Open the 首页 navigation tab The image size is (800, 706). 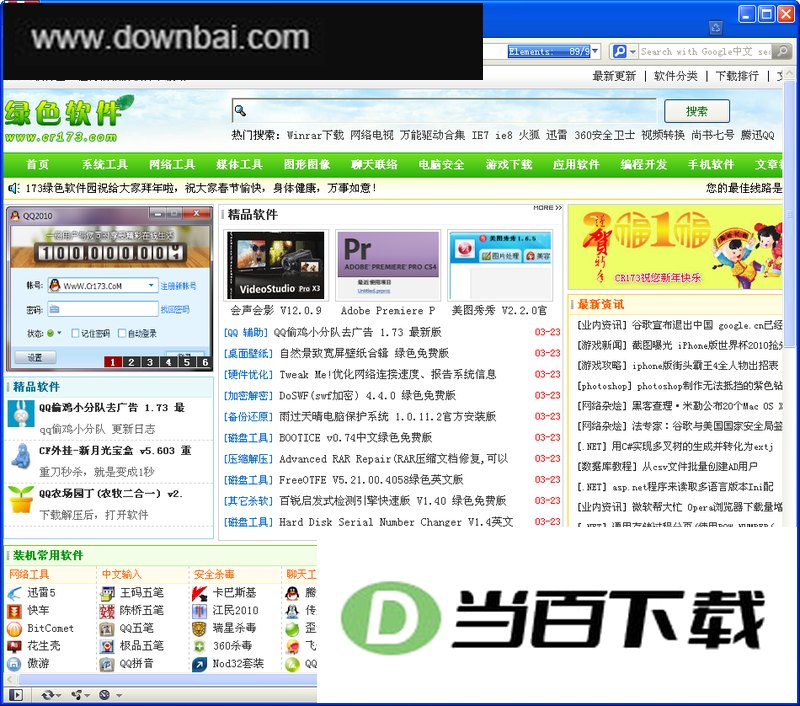point(37,164)
